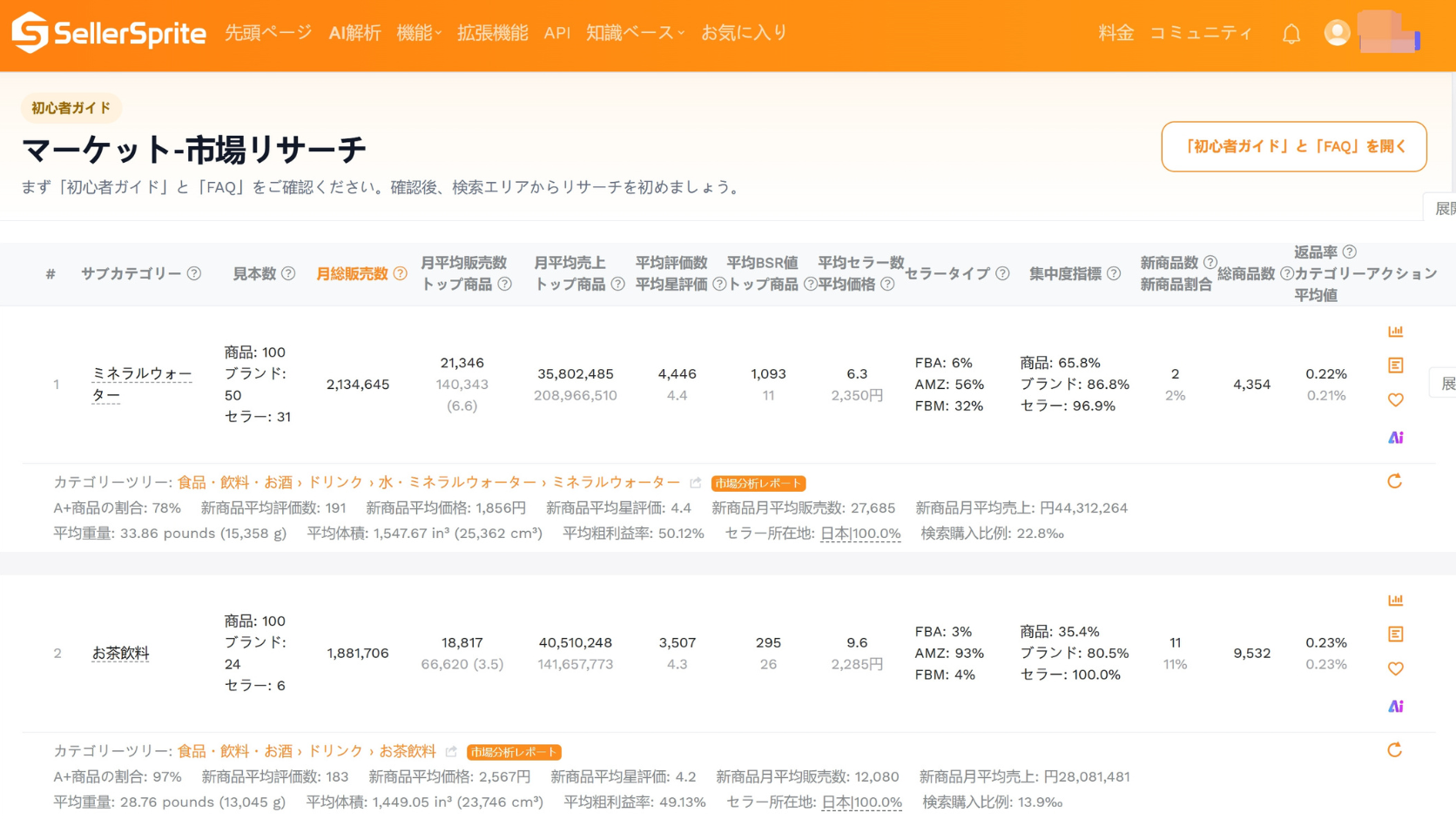Screen dimensions: 1456x819
Task: Open 水・ミネラルウォーター in category tree
Action: pyautogui.click(x=457, y=482)
